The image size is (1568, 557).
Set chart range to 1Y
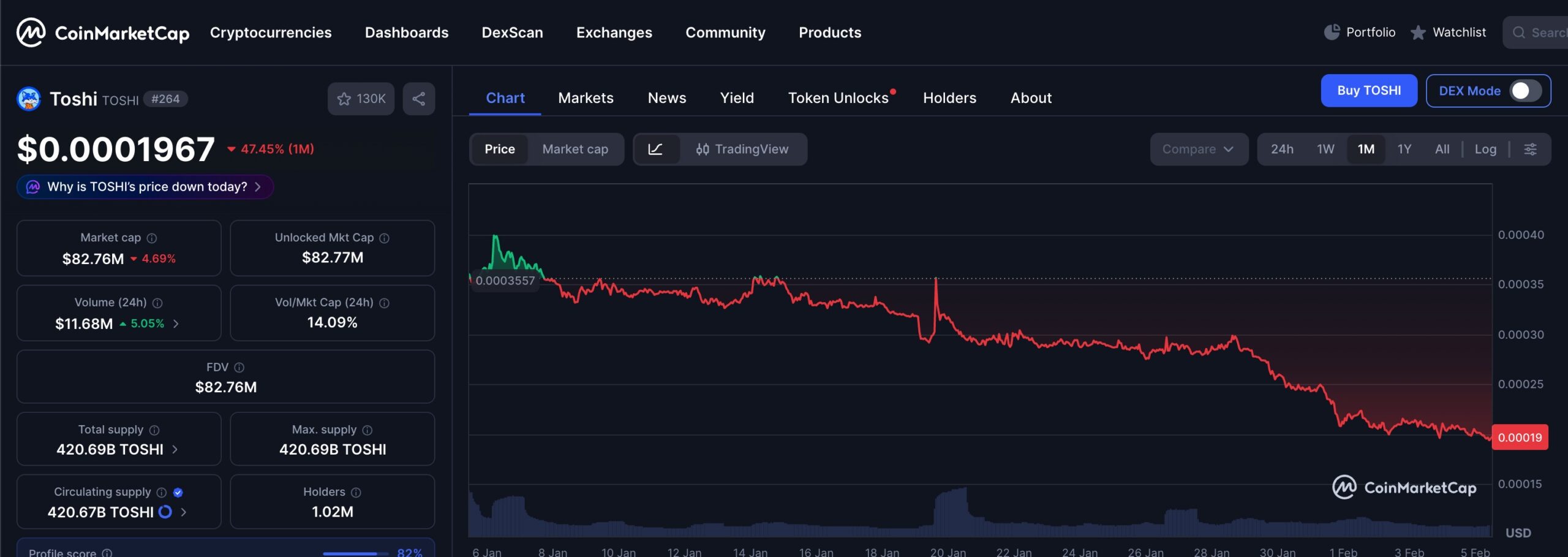coord(1404,149)
